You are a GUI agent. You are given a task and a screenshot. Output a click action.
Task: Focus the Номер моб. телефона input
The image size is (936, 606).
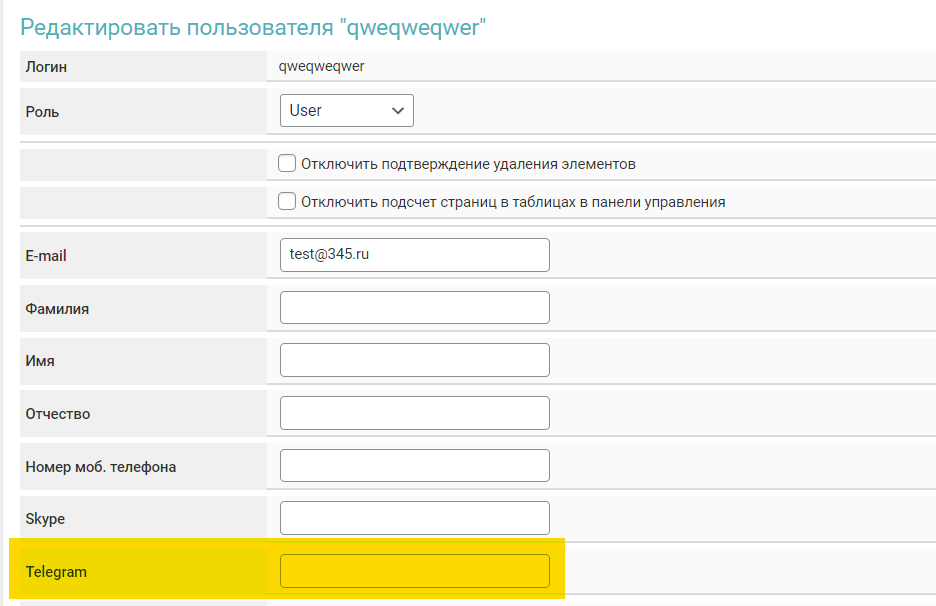coord(414,466)
